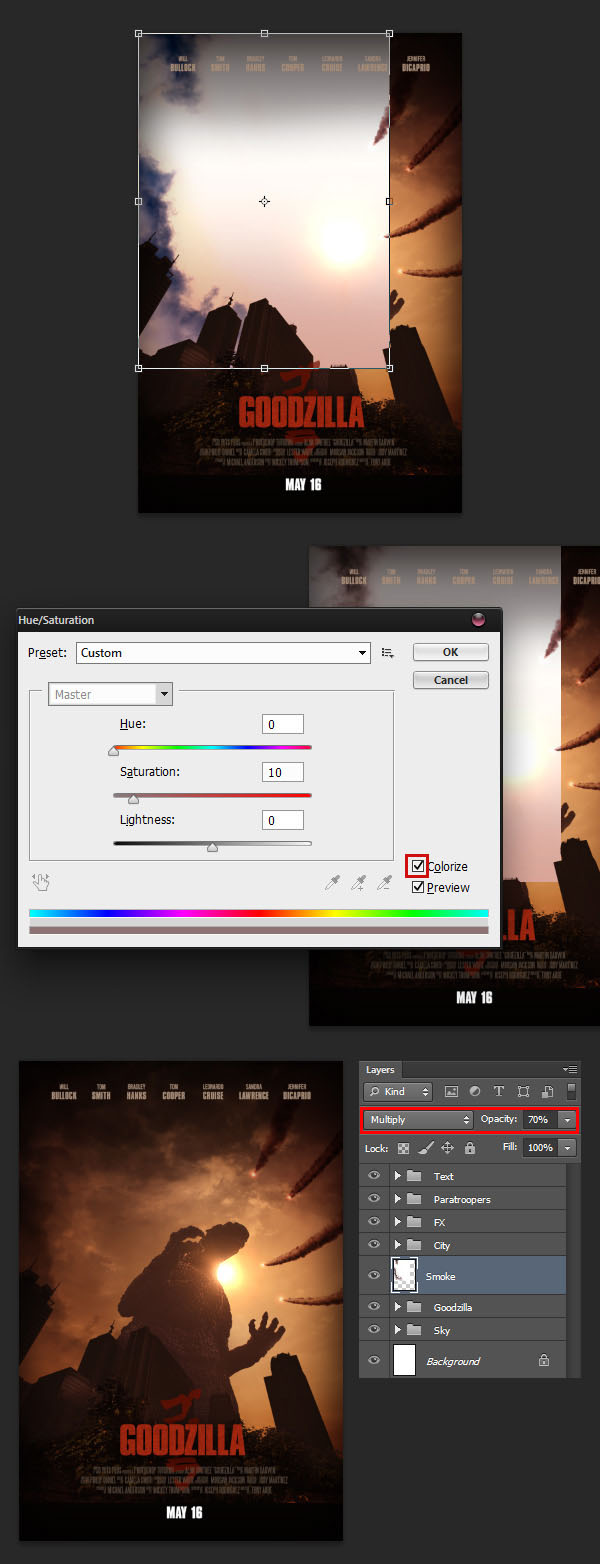Screen dimensions: 600x1564
Task: Hide the City group layer
Action: pyautogui.click(x=374, y=1245)
